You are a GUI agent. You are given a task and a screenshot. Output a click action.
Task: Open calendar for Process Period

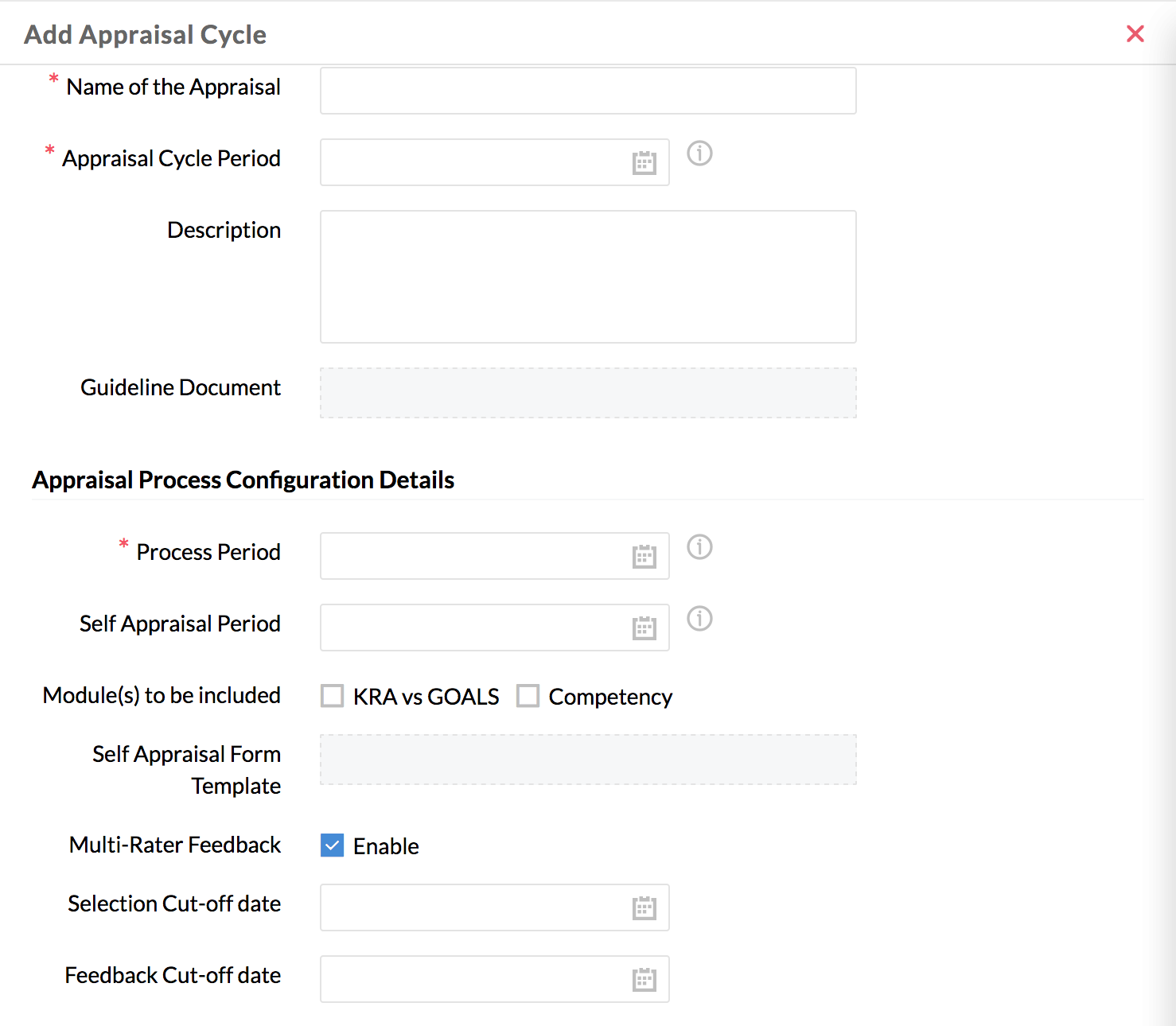click(644, 557)
